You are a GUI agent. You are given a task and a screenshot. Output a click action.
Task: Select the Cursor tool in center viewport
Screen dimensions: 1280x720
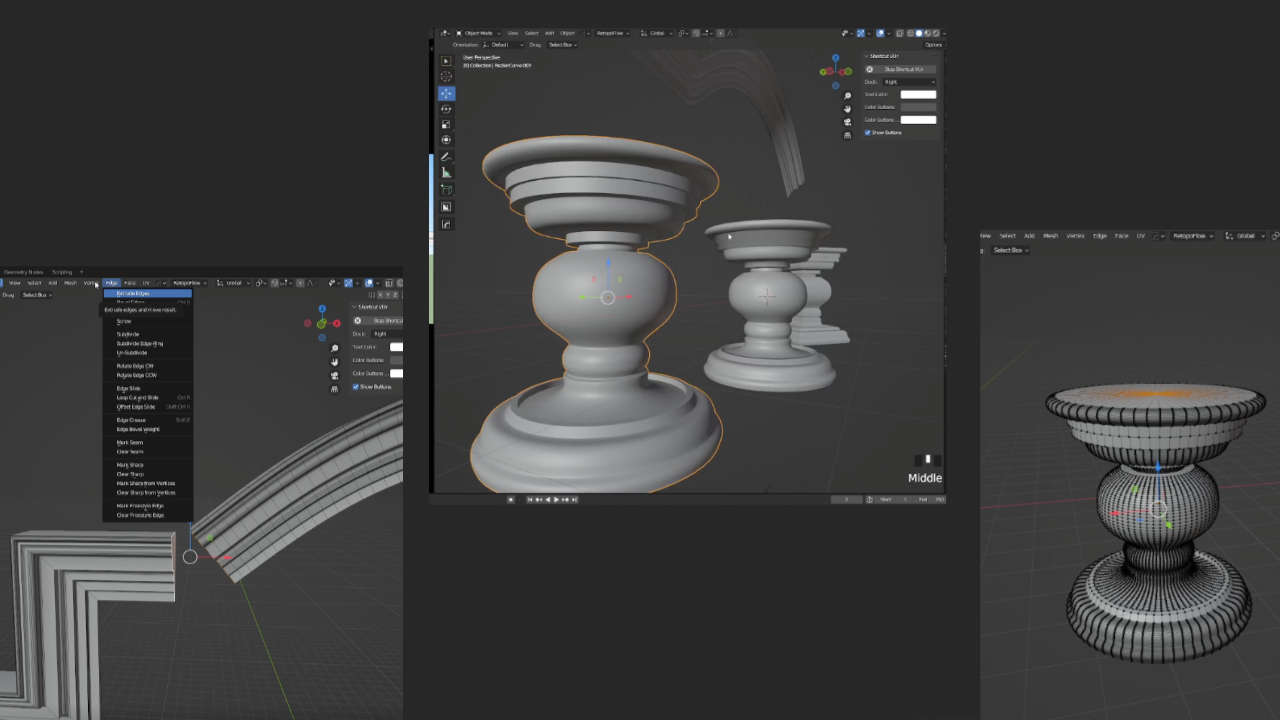click(446, 76)
